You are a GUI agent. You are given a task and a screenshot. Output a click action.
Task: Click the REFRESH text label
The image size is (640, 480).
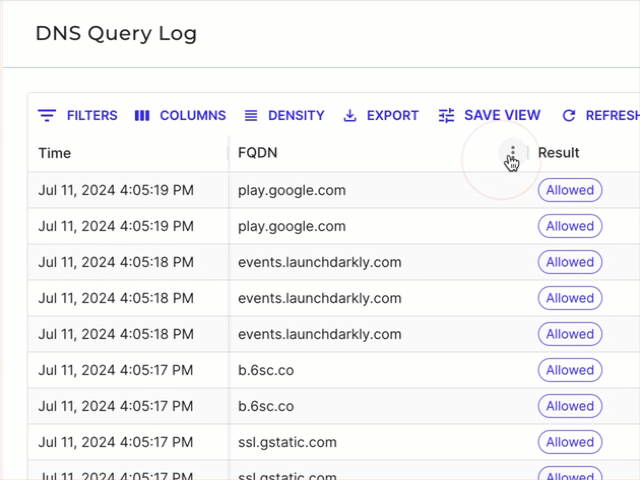(613, 116)
